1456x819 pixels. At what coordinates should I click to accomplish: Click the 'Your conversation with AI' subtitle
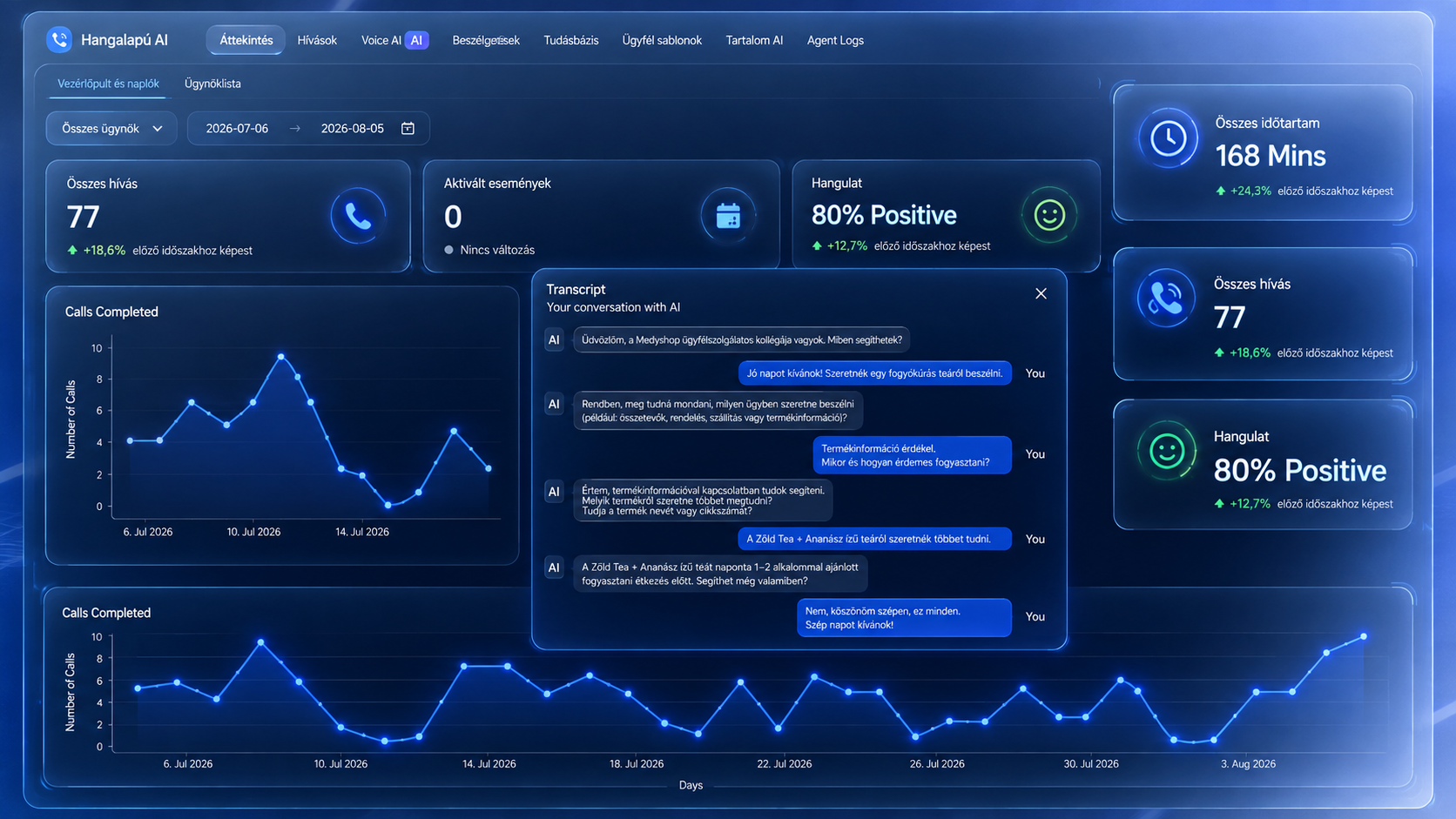[x=613, y=307]
